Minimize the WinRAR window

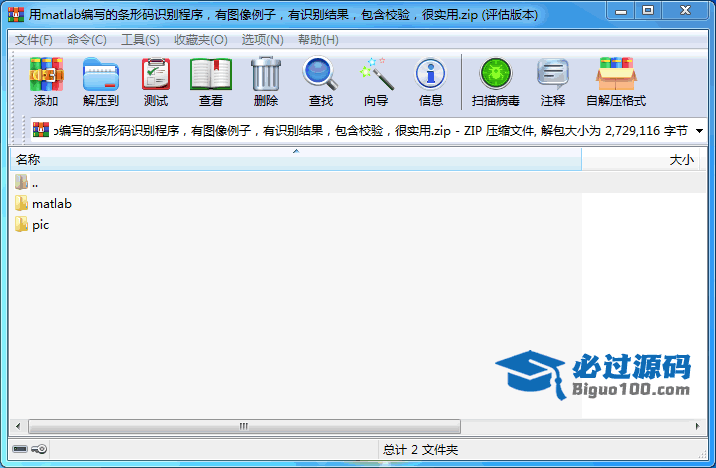click(621, 11)
